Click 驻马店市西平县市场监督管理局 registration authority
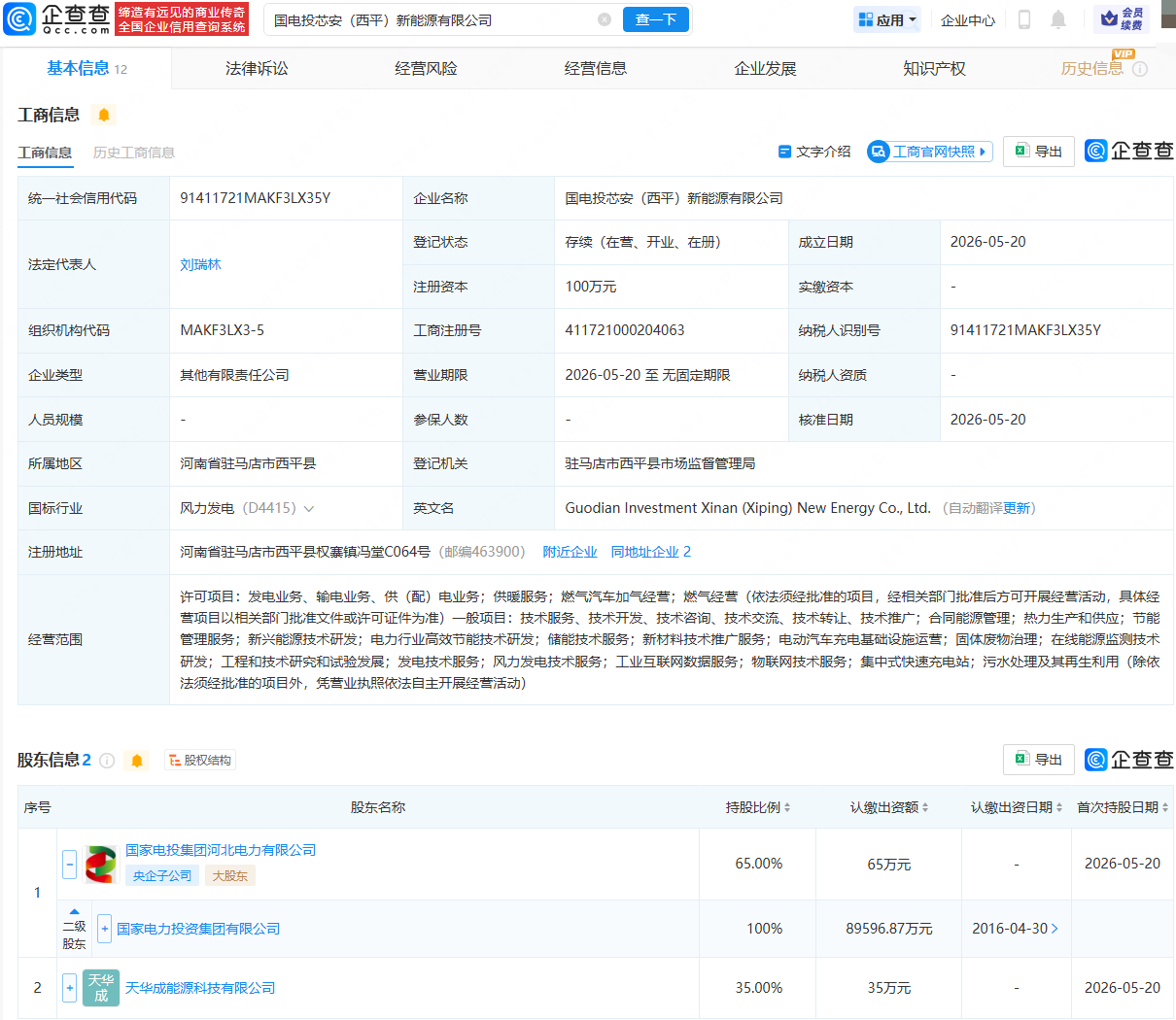Image resolution: width=1176 pixels, height=1020 pixels. [x=660, y=463]
